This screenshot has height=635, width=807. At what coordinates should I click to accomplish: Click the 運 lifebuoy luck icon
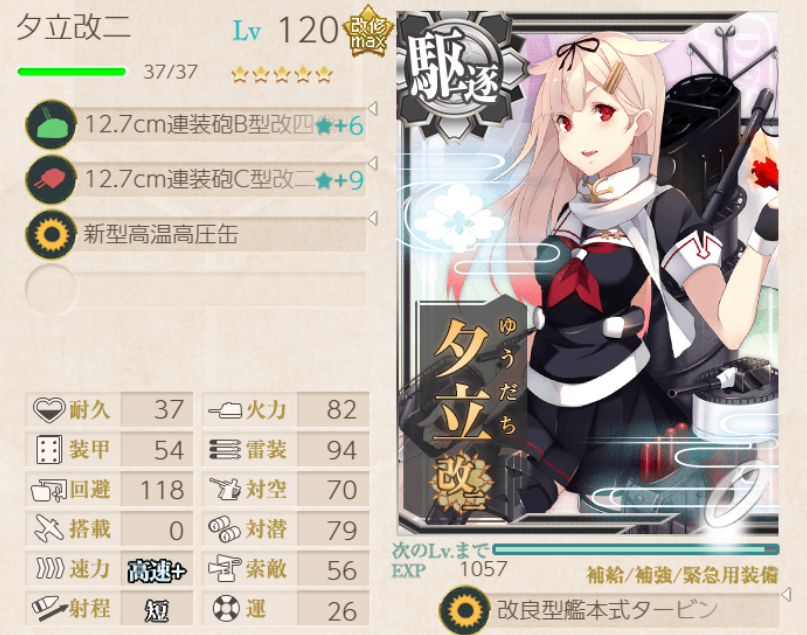coord(226,608)
